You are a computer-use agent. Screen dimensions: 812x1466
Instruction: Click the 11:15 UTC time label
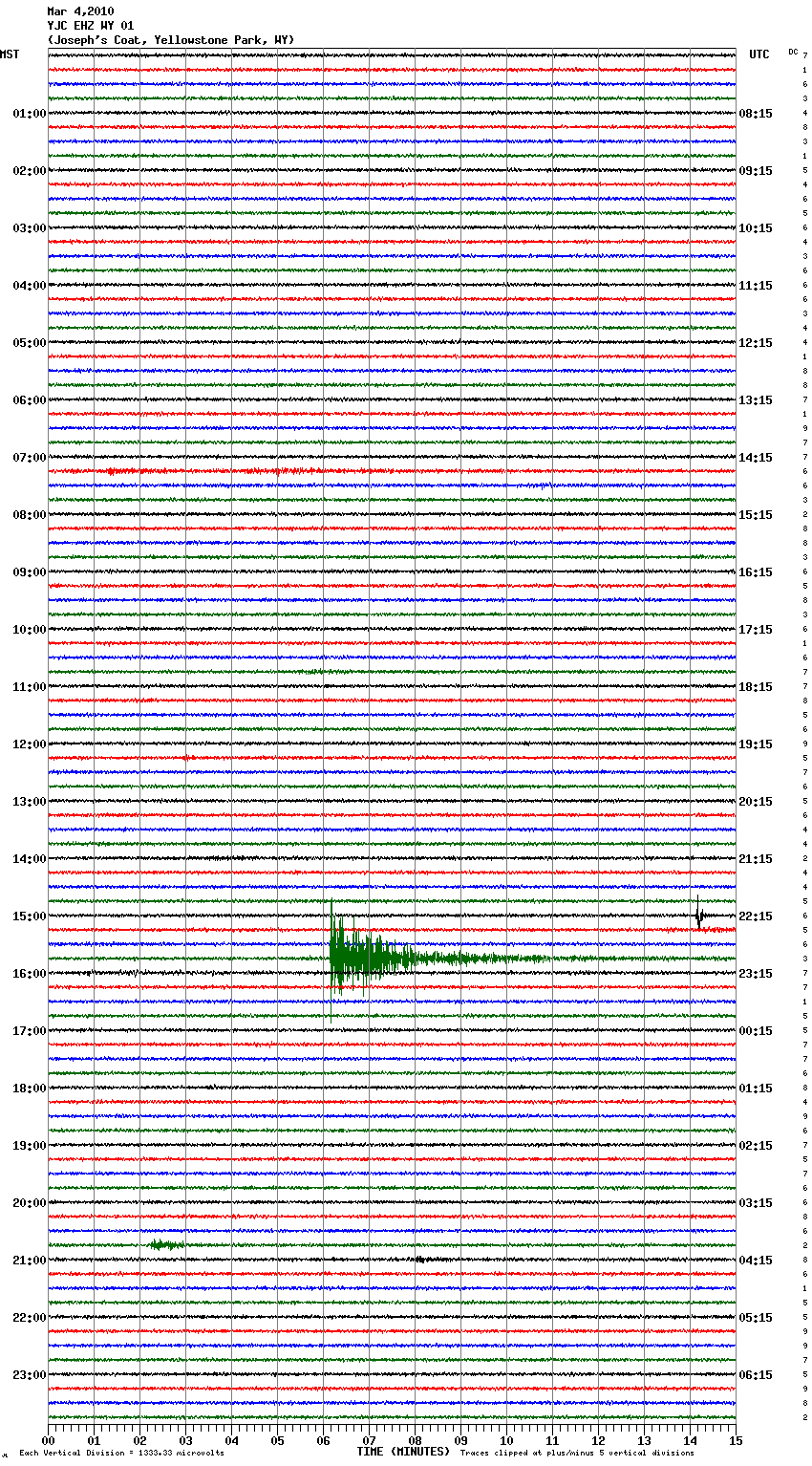(756, 286)
